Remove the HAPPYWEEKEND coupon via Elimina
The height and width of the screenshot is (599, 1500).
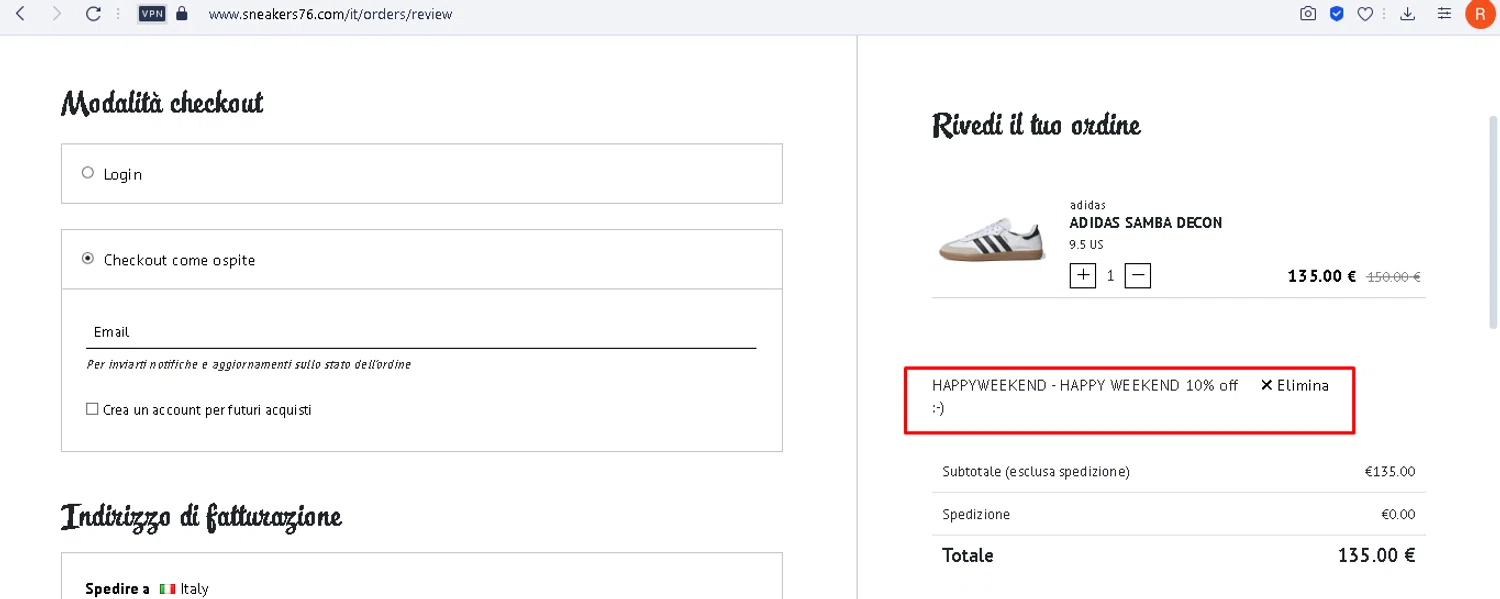pos(1295,385)
